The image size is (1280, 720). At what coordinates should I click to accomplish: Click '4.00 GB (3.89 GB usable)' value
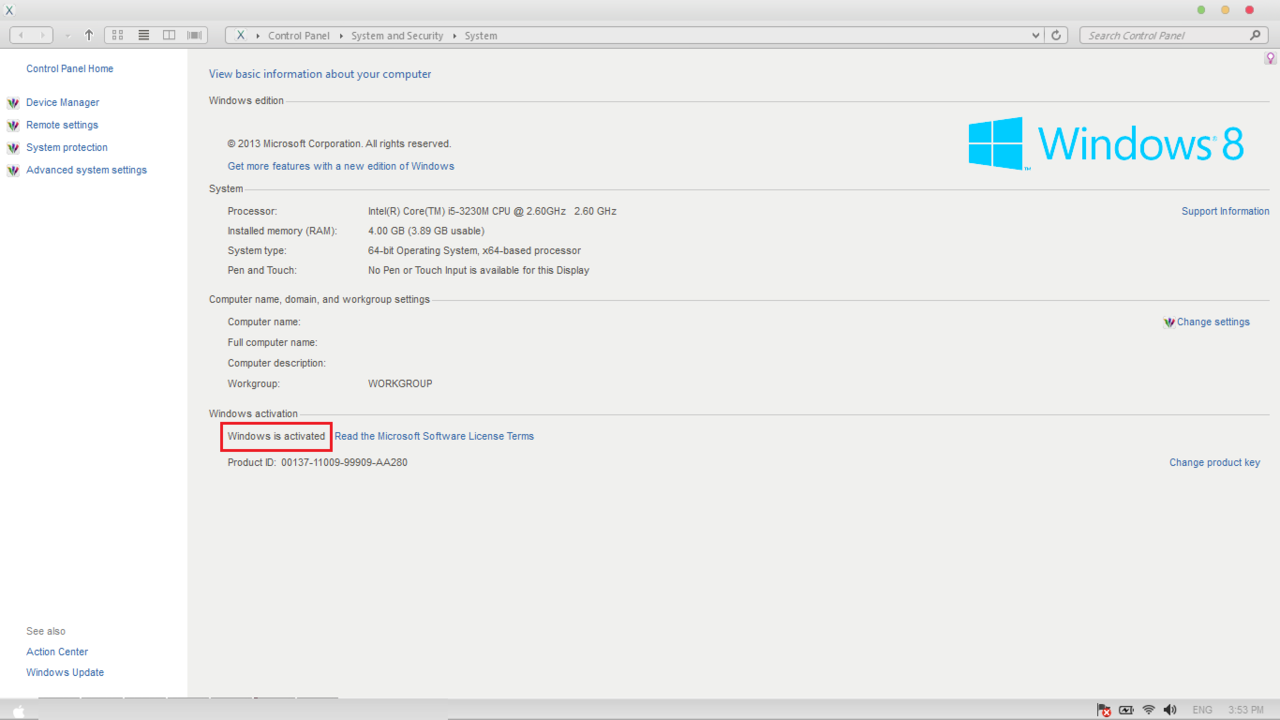pyautogui.click(x=426, y=231)
